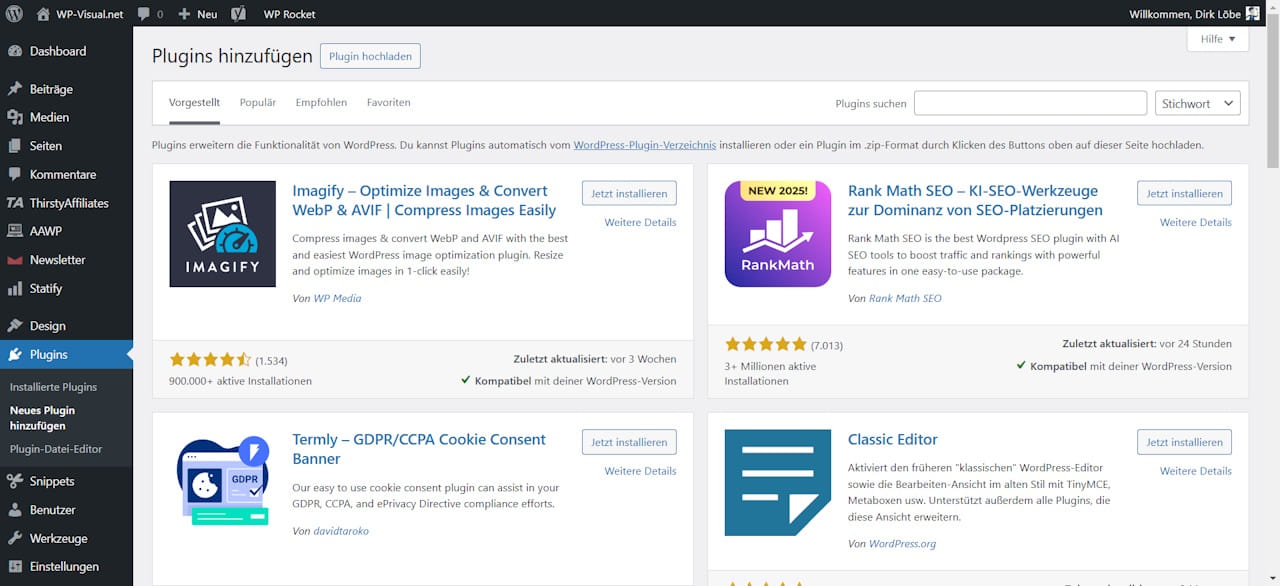Image resolution: width=1280 pixels, height=586 pixels.
Task: Click the user avatar beside Dirk Löbe
Action: pyautogui.click(x=1252, y=14)
